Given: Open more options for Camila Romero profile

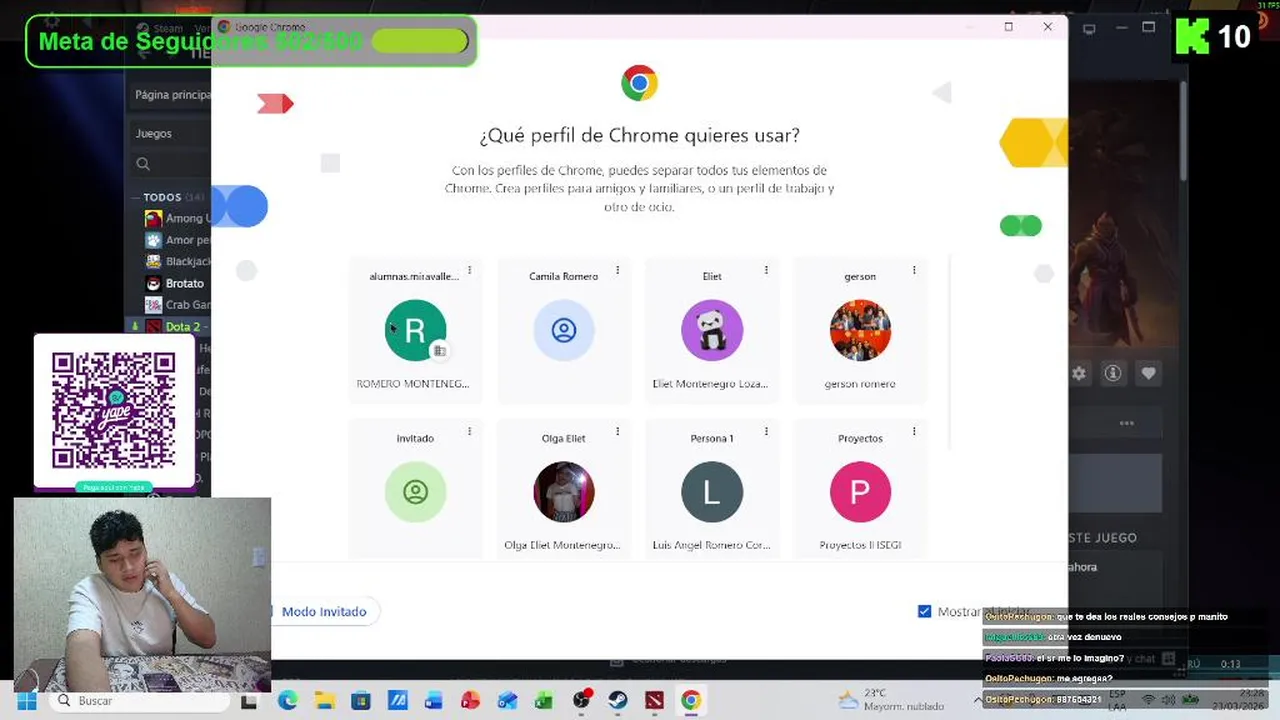Looking at the screenshot, I should pyautogui.click(x=617, y=270).
